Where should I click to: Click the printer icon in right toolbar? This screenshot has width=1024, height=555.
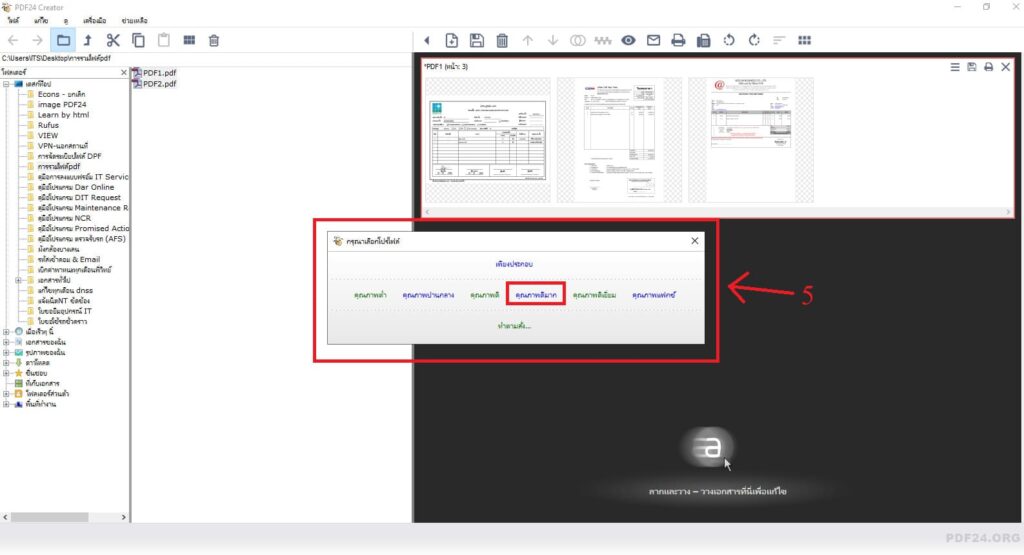pyautogui.click(x=678, y=40)
